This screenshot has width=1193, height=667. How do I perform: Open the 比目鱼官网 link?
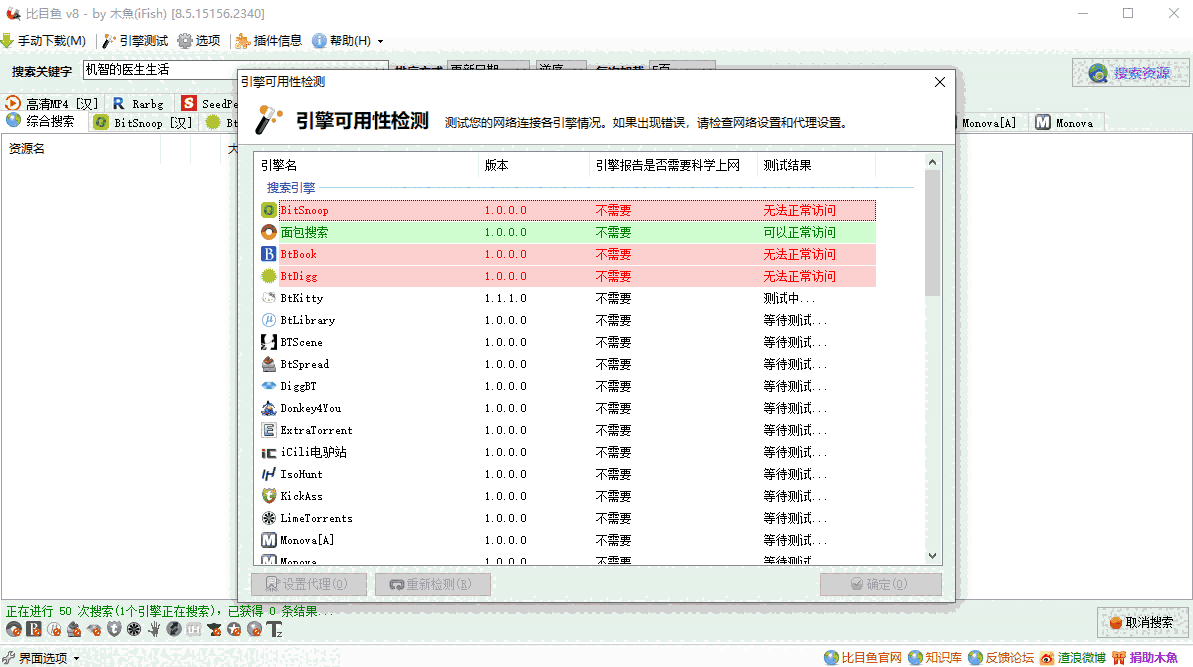(x=863, y=658)
